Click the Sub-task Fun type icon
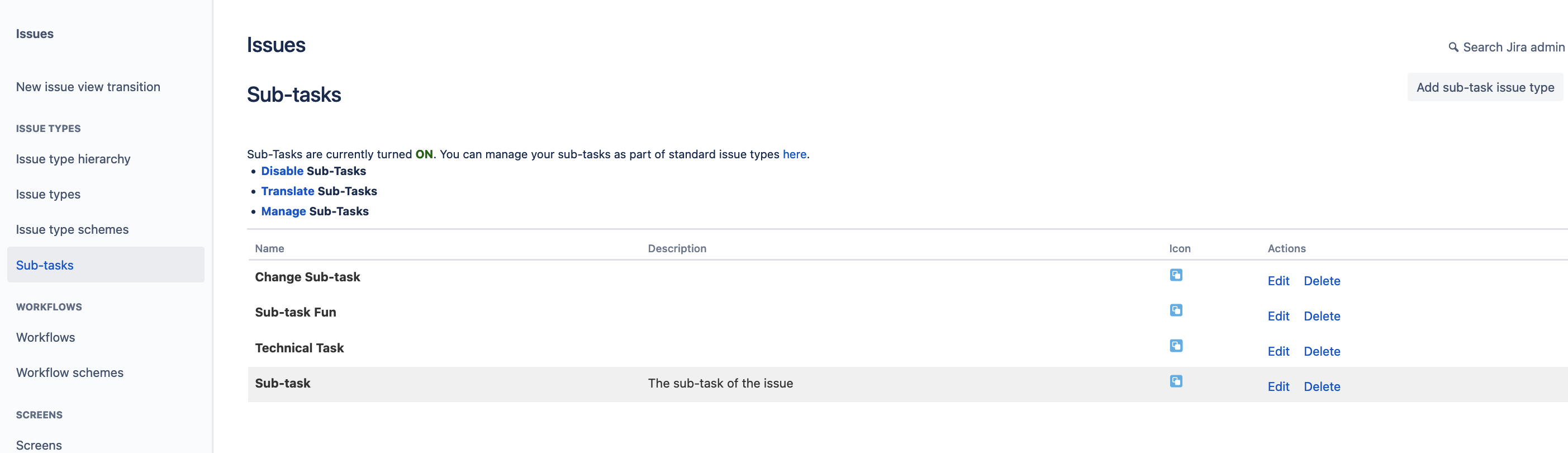 point(1176,310)
